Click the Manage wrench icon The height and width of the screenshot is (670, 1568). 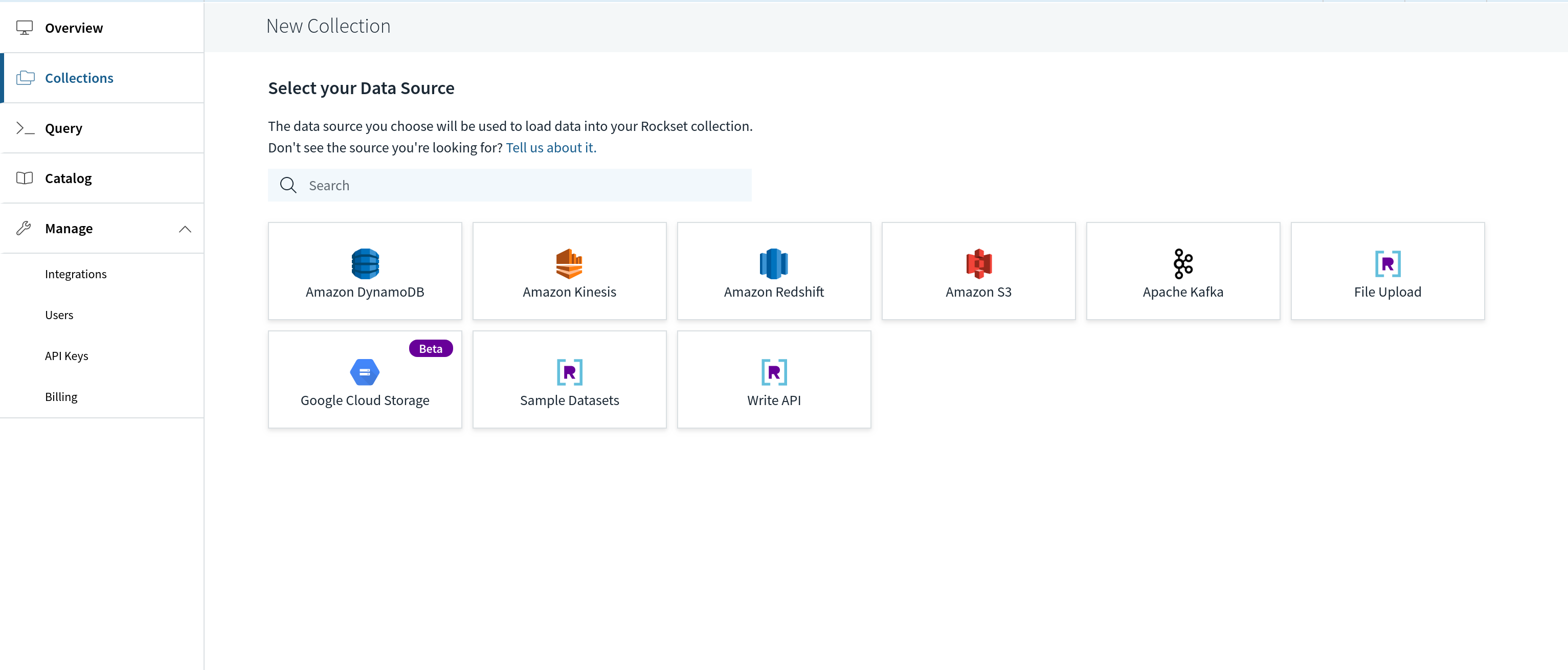pyautogui.click(x=24, y=228)
